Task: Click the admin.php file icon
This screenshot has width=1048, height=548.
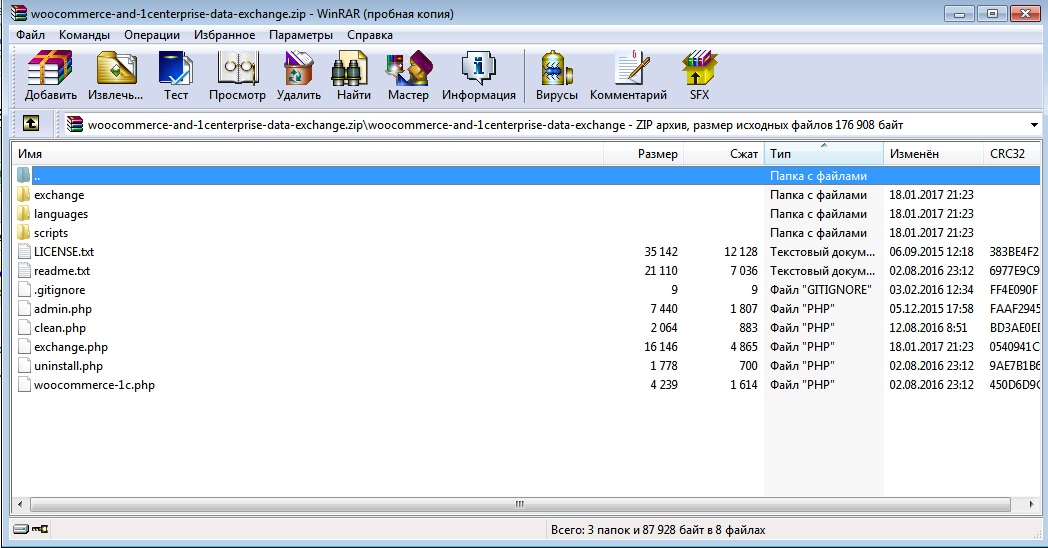Action: pos(24,308)
